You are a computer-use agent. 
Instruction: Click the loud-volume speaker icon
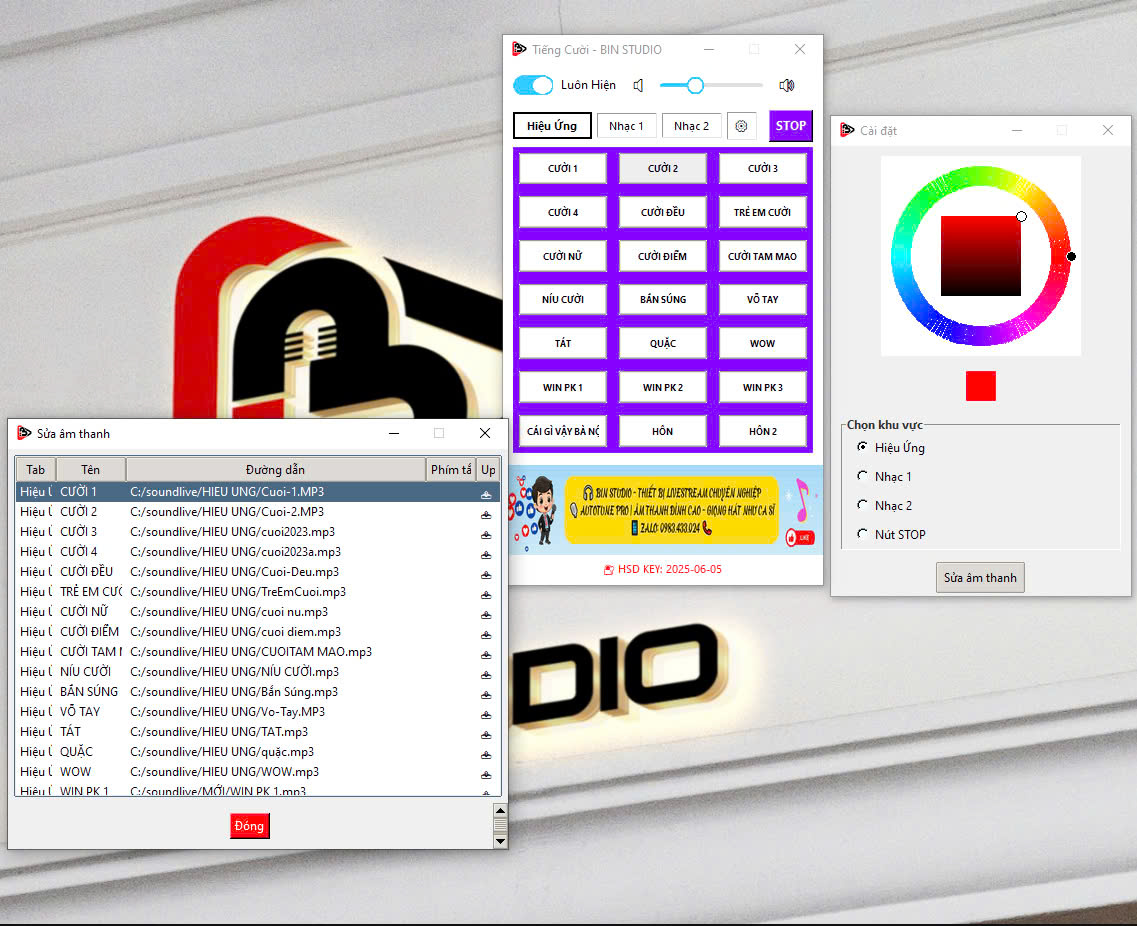point(787,86)
